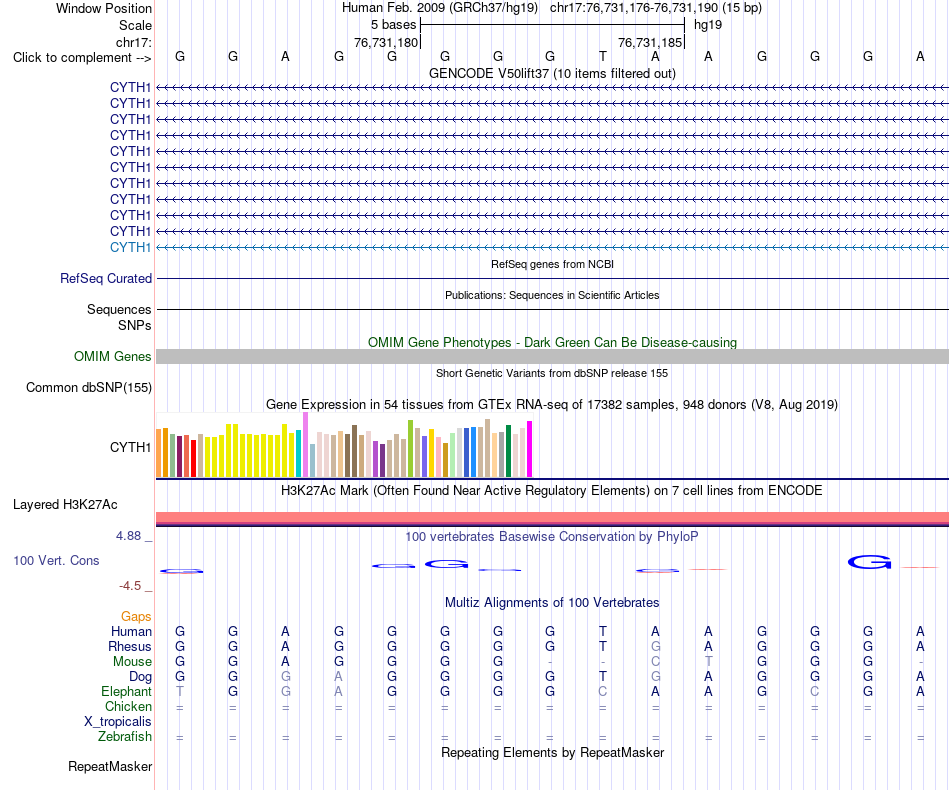The width and height of the screenshot is (950, 790).
Task: Click the cyan bar in GTEx chart
Action: 298,454
